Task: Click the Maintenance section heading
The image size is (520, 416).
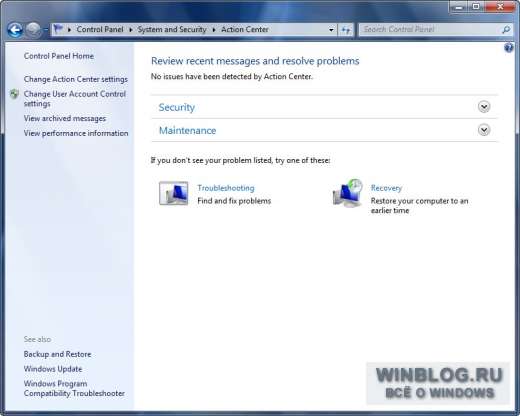Action: coord(188,130)
